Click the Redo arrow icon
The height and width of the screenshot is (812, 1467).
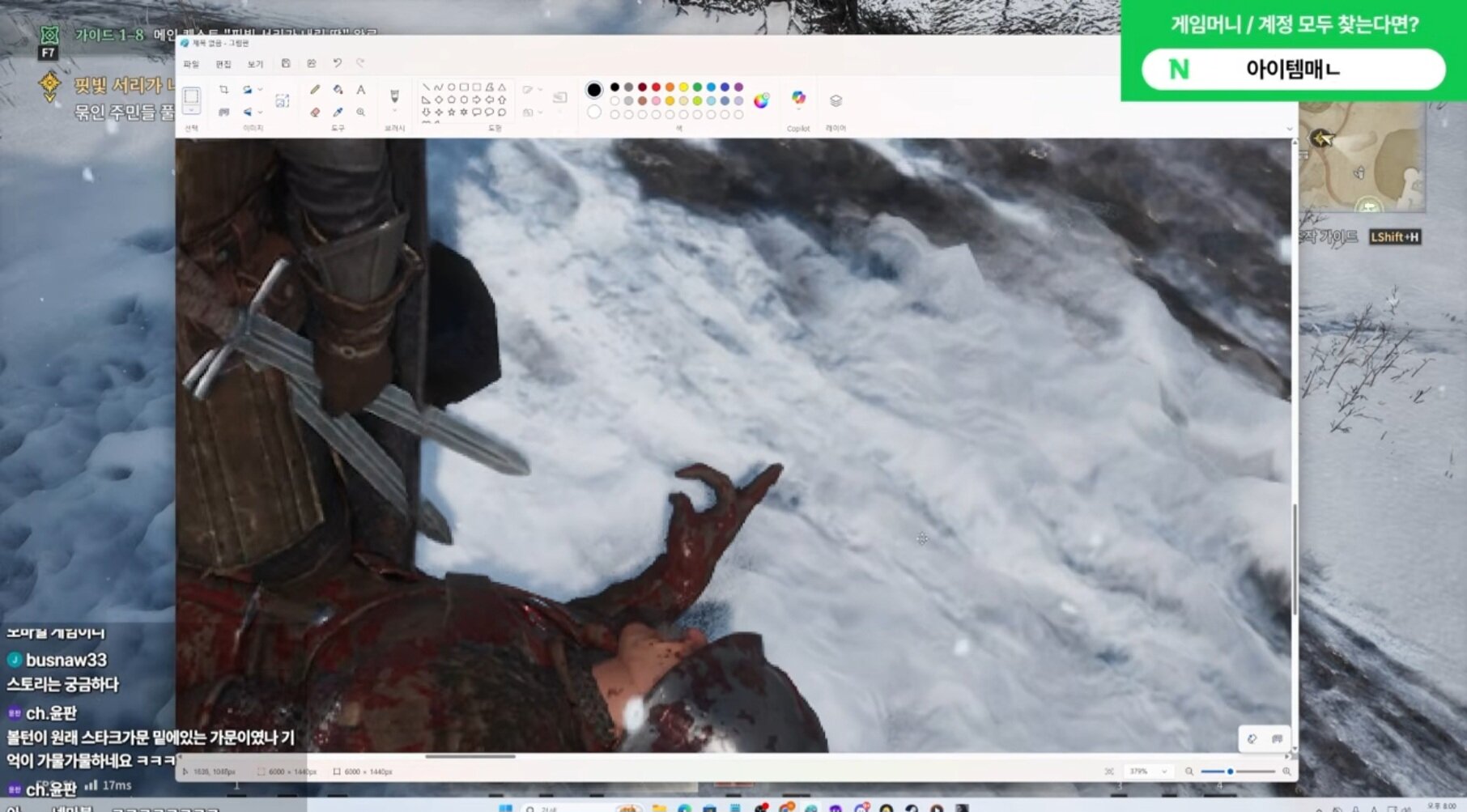360,63
